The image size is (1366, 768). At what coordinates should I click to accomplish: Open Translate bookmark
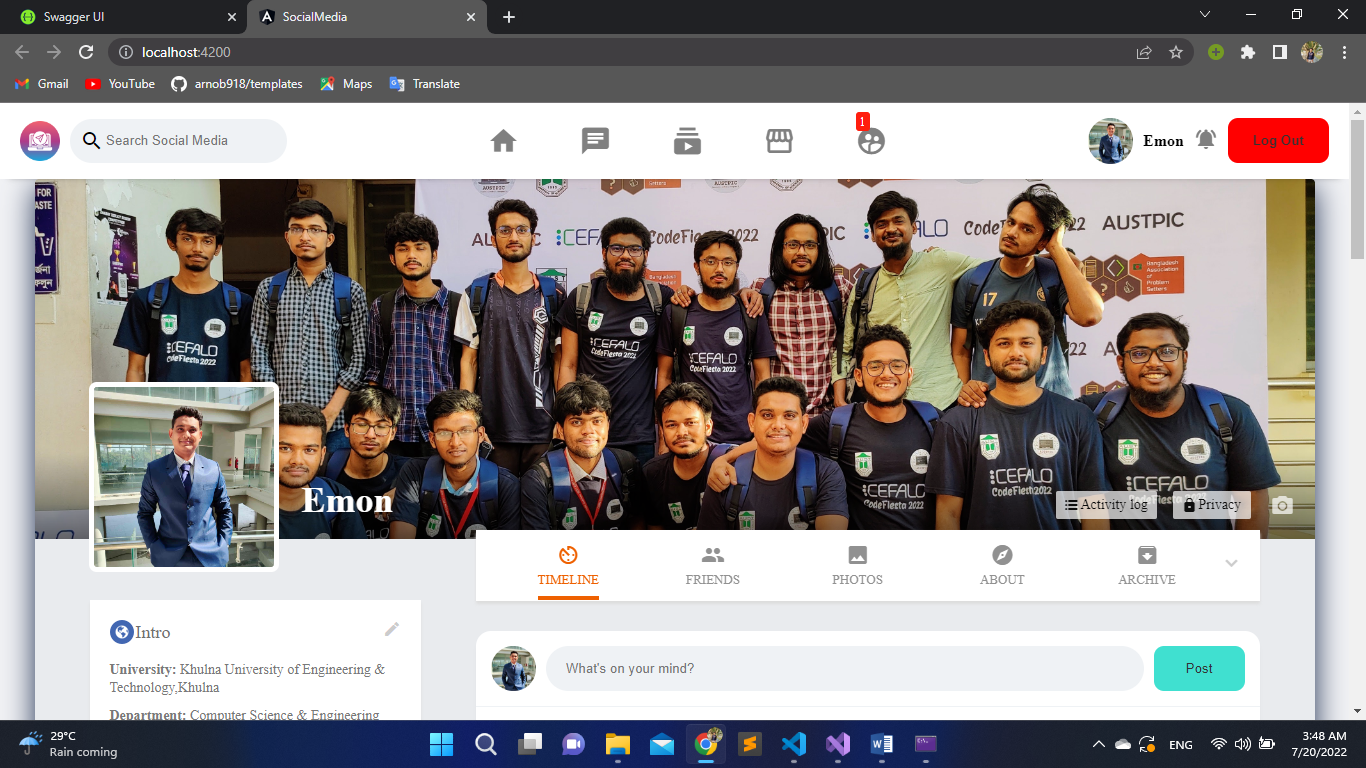point(425,84)
